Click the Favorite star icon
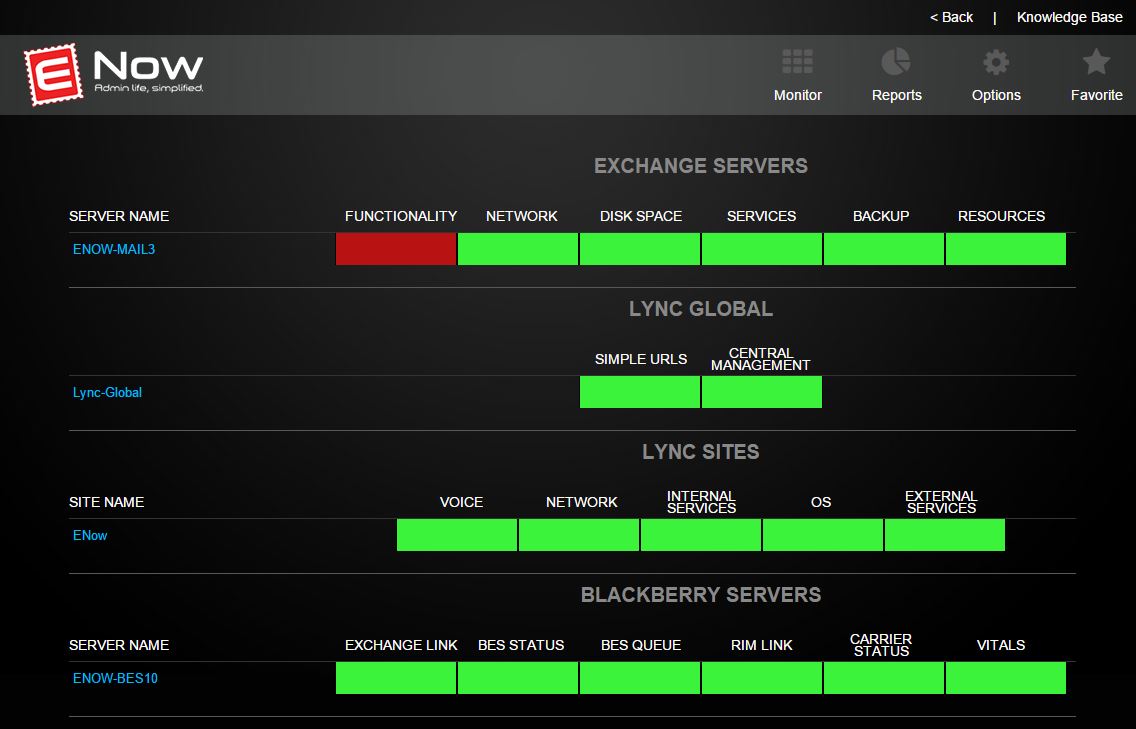This screenshot has height=729, width=1136. tap(1095, 62)
